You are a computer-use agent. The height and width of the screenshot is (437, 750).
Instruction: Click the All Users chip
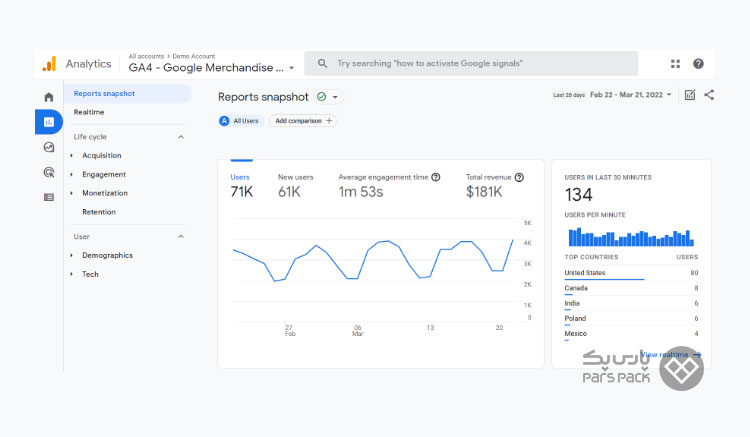(241, 121)
